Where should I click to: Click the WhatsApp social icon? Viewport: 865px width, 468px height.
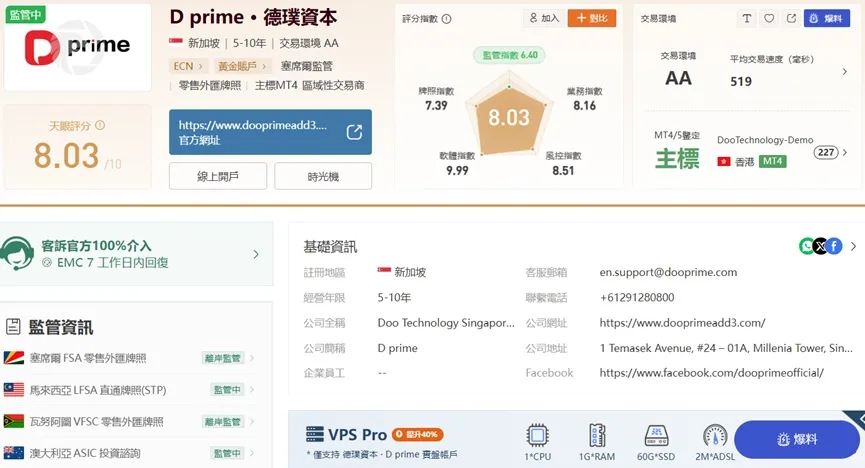coord(807,246)
